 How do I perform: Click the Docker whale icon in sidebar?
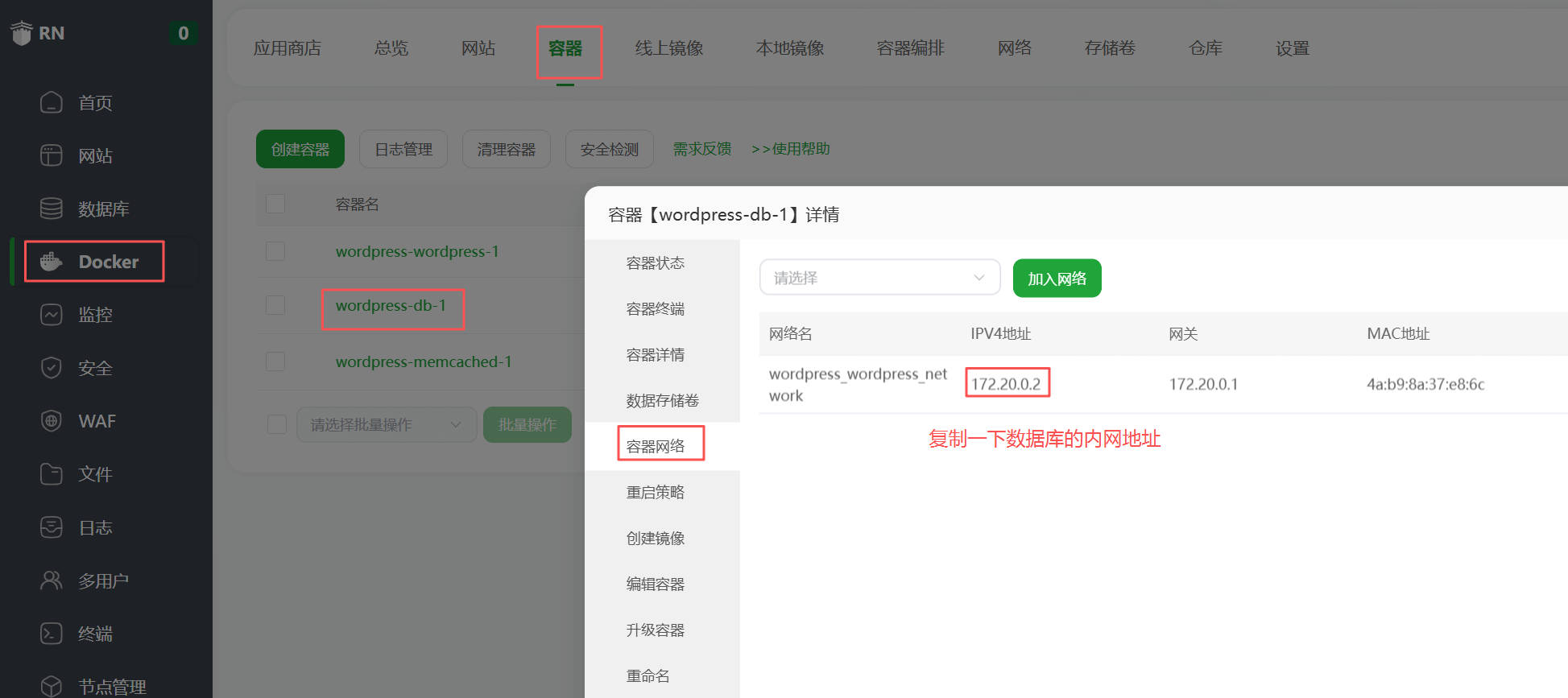coord(52,262)
